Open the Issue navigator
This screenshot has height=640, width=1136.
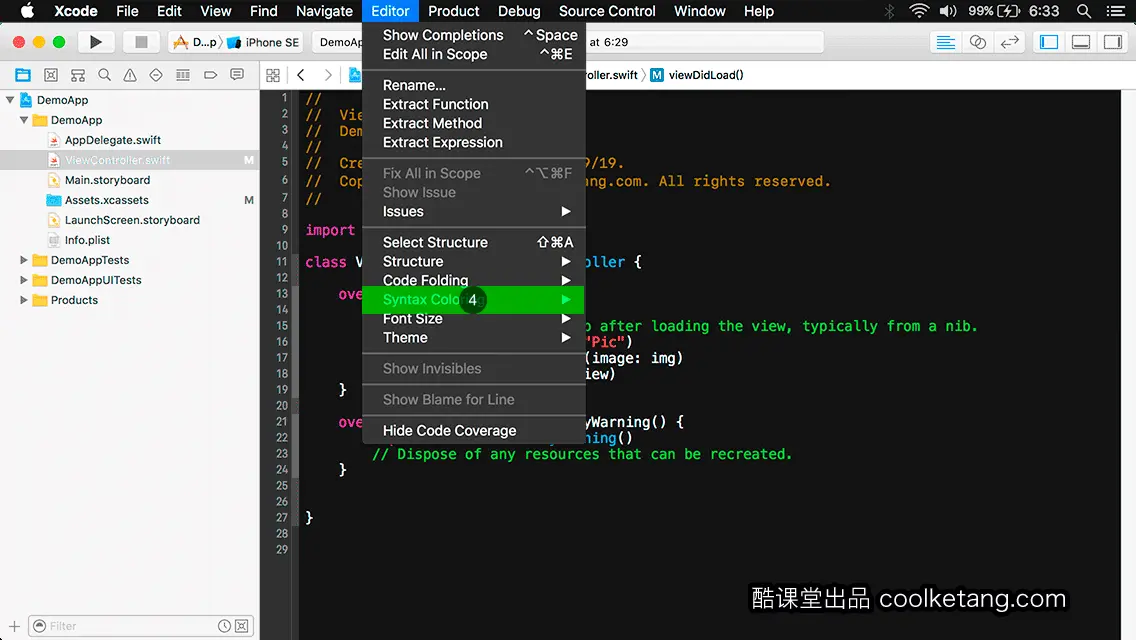[x=130, y=75]
